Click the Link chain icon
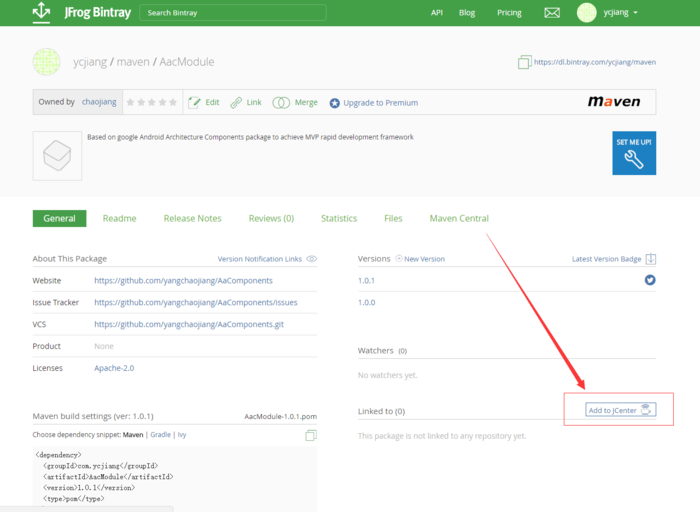The image size is (700, 512). click(236, 103)
